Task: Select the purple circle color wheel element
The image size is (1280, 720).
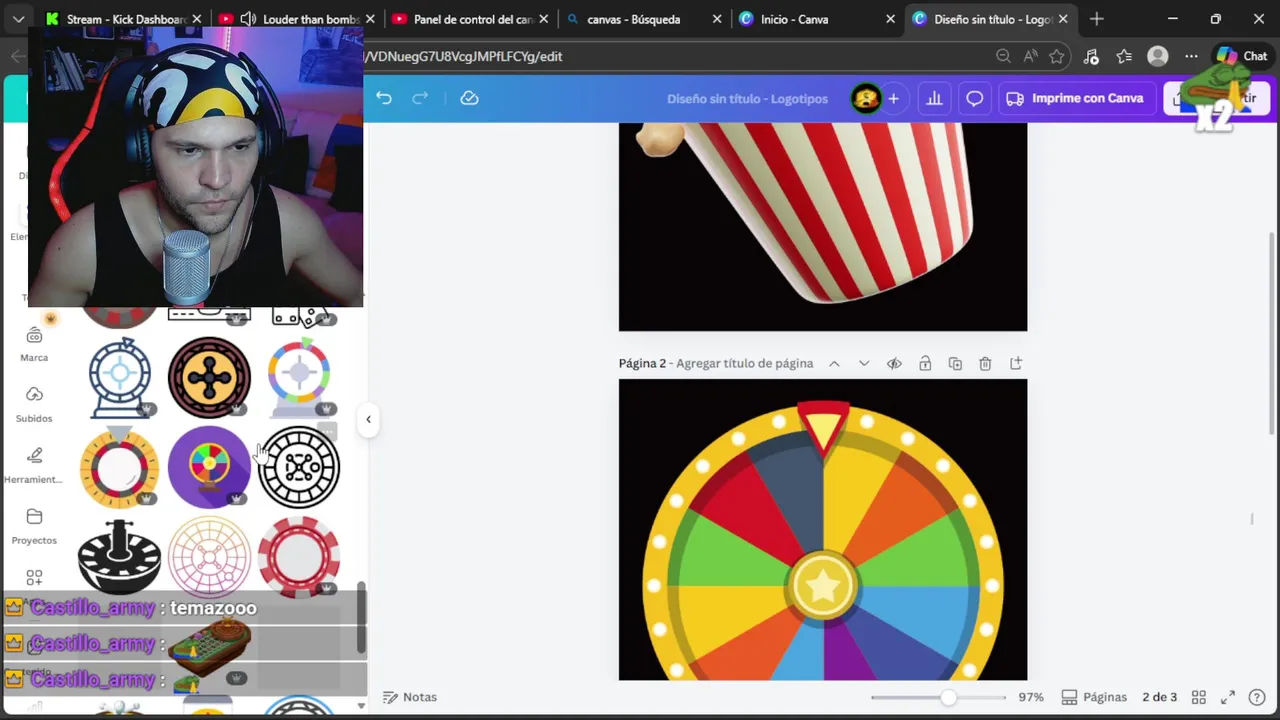Action: [x=209, y=466]
